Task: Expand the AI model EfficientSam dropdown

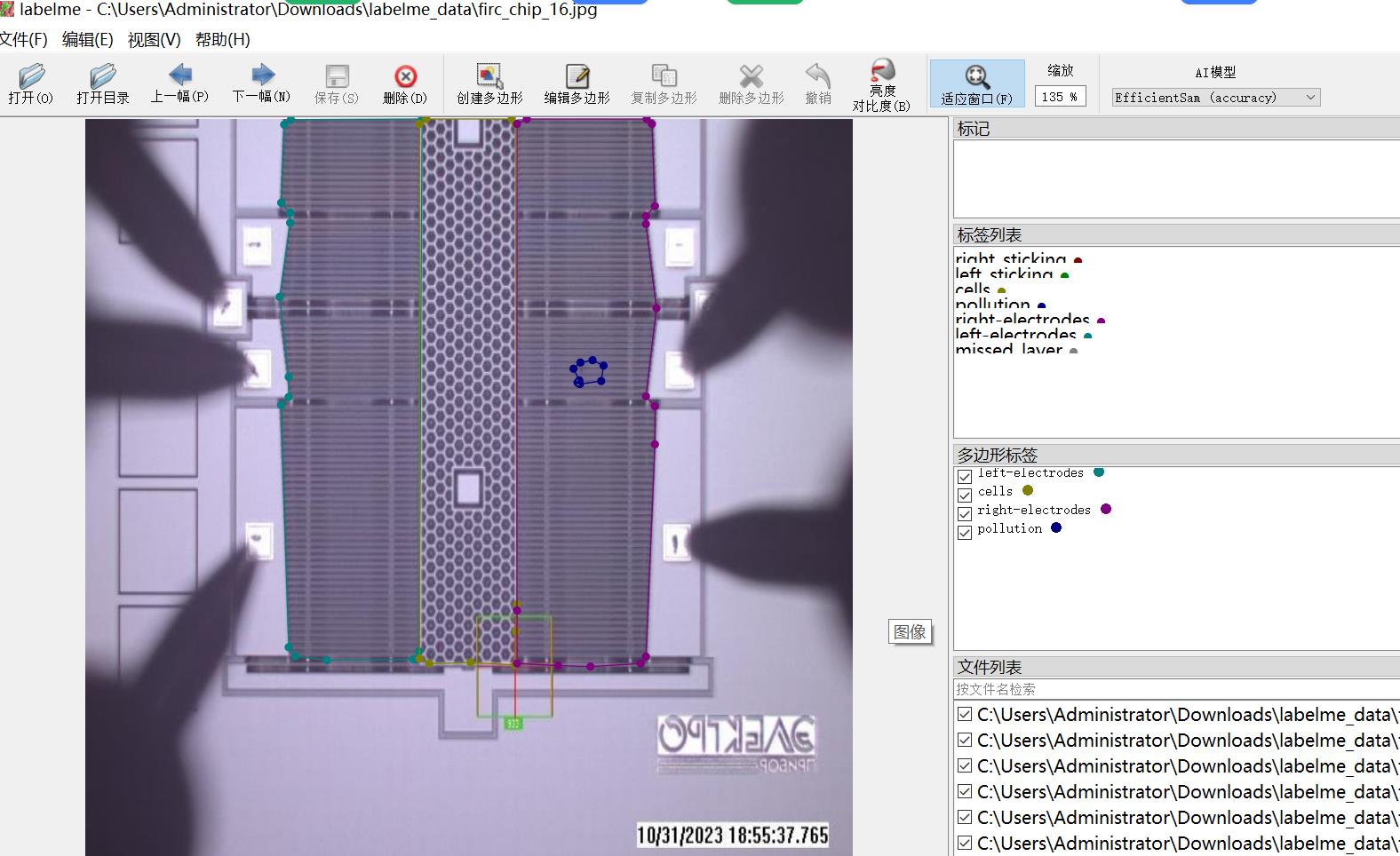Action: [1215, 98]
